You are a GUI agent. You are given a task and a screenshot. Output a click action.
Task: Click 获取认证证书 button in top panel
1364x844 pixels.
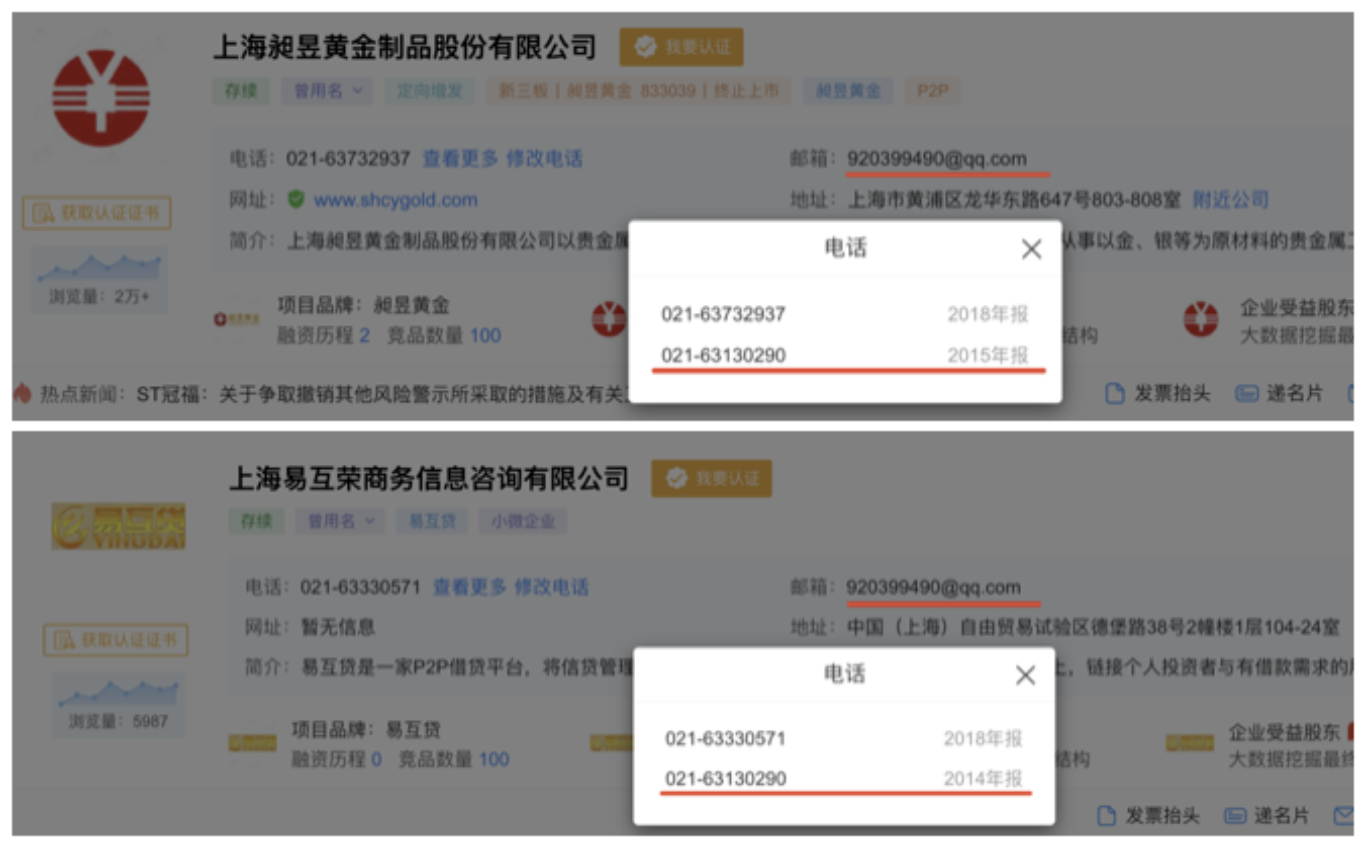click(97, 213)
